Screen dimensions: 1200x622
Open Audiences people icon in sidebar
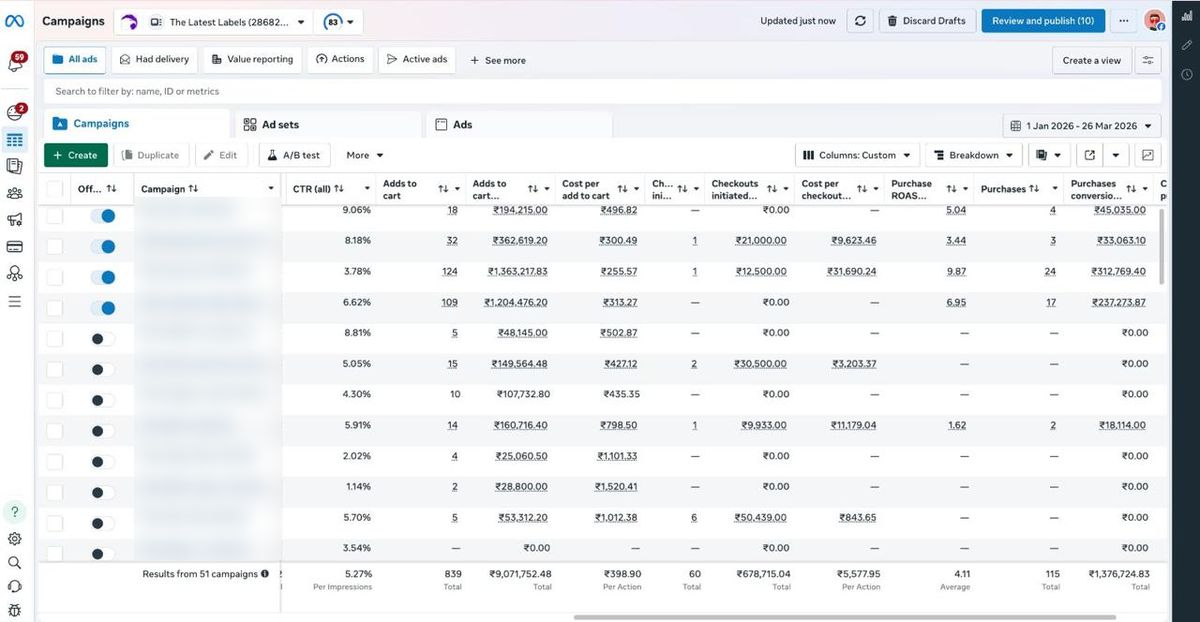[x=14, y=193]
